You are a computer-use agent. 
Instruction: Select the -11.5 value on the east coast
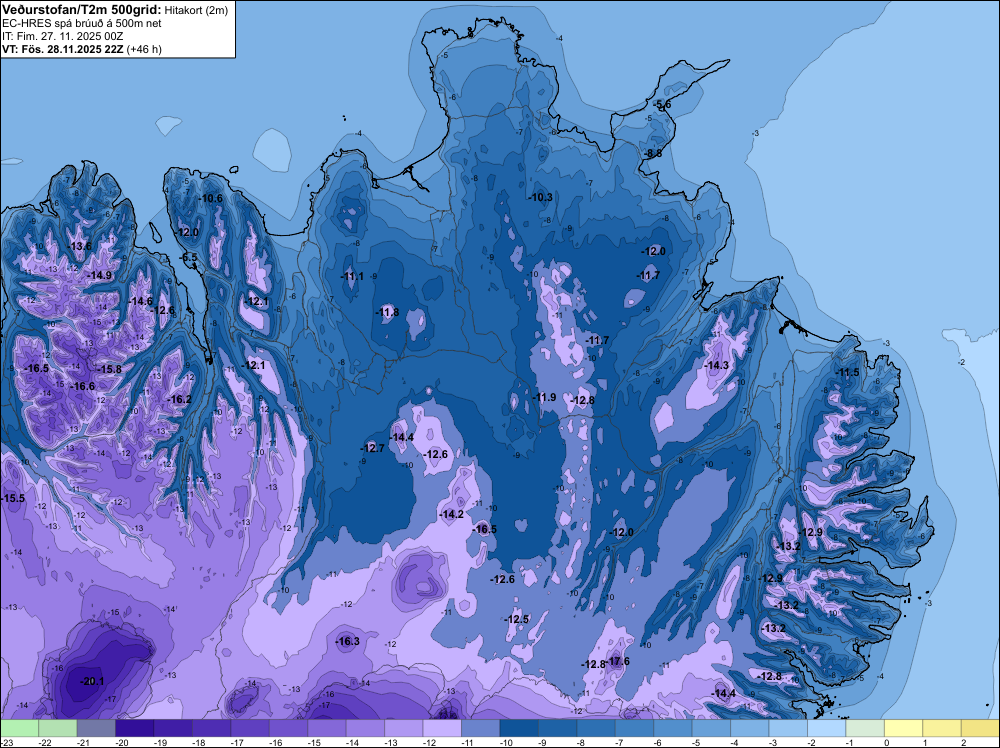click(x=848, y=373)
